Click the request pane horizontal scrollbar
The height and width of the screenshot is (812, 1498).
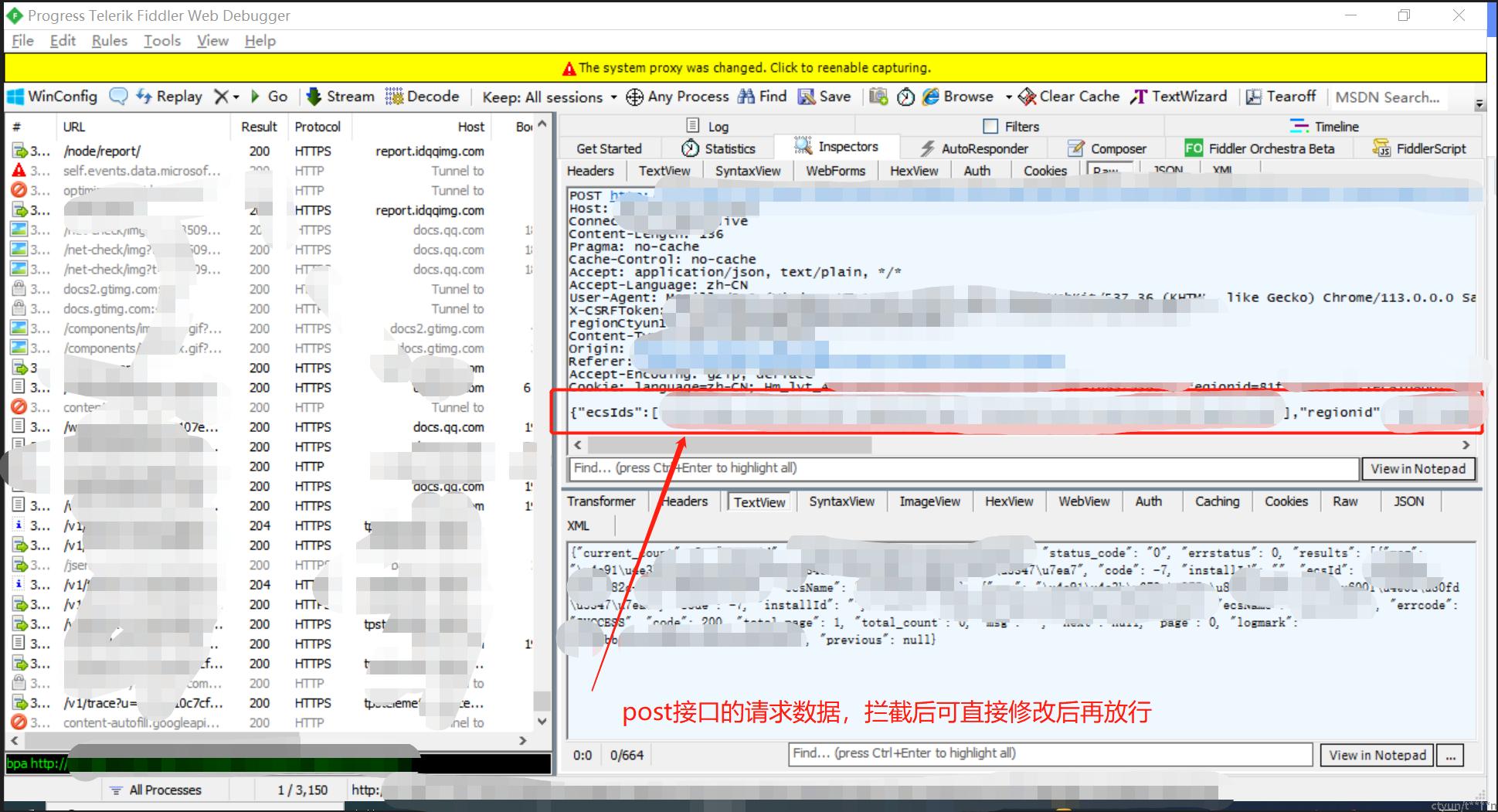(x=729, y=445)
